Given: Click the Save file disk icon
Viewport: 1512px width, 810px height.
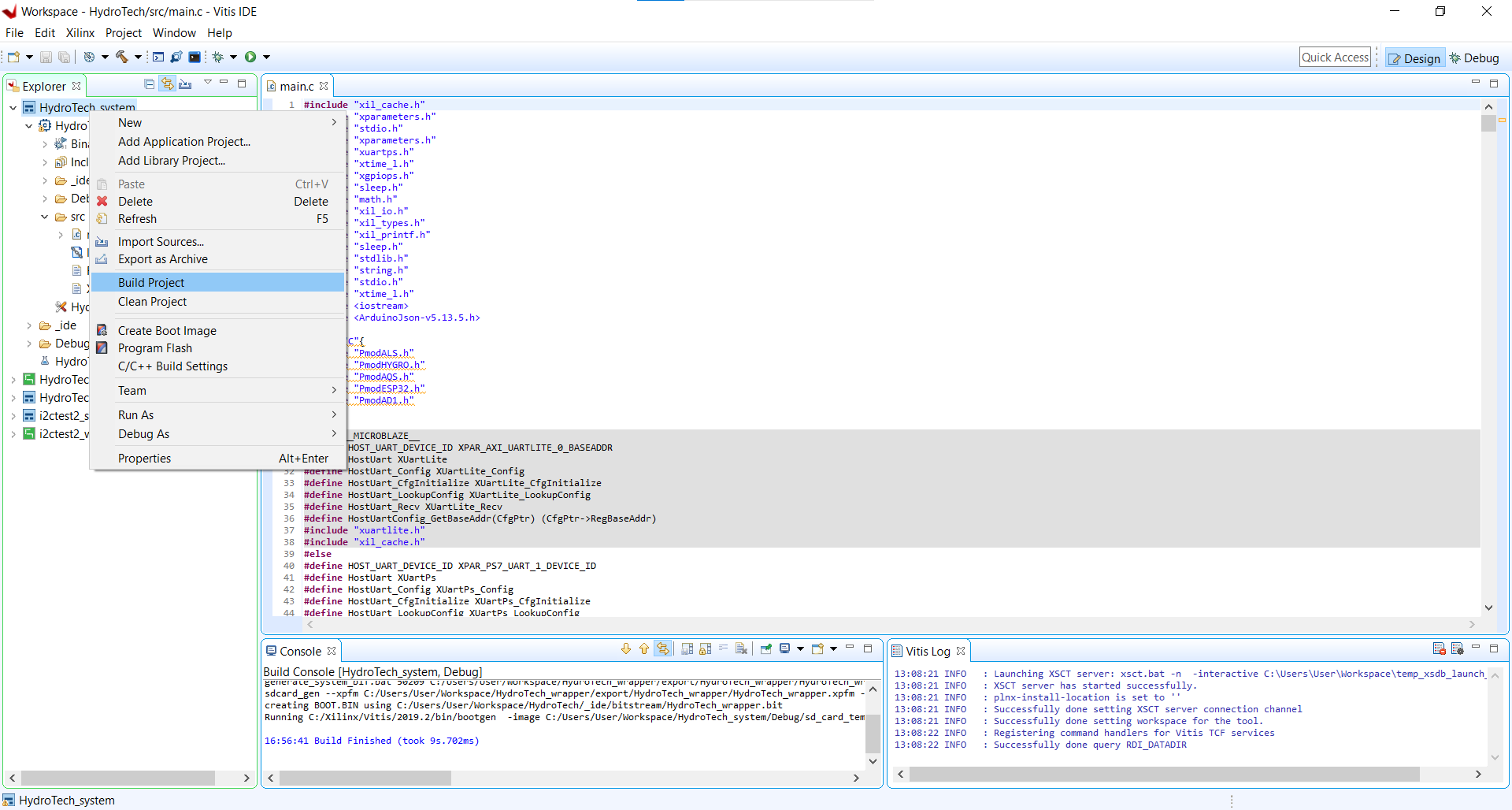Looking at the screenshot, I should coord(46,57).
